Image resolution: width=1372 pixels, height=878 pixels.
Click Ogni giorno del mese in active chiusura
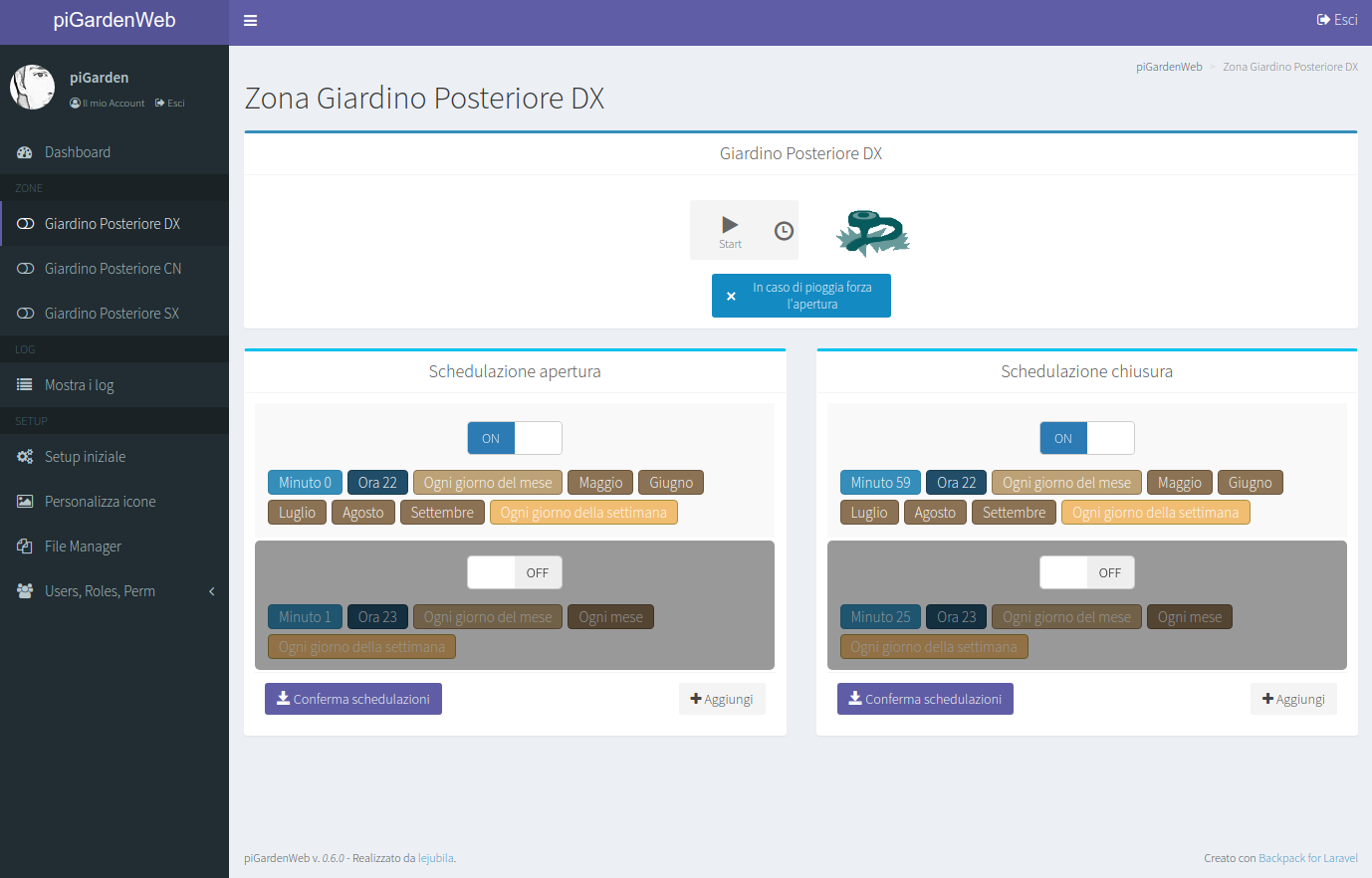pos(1066,483)
